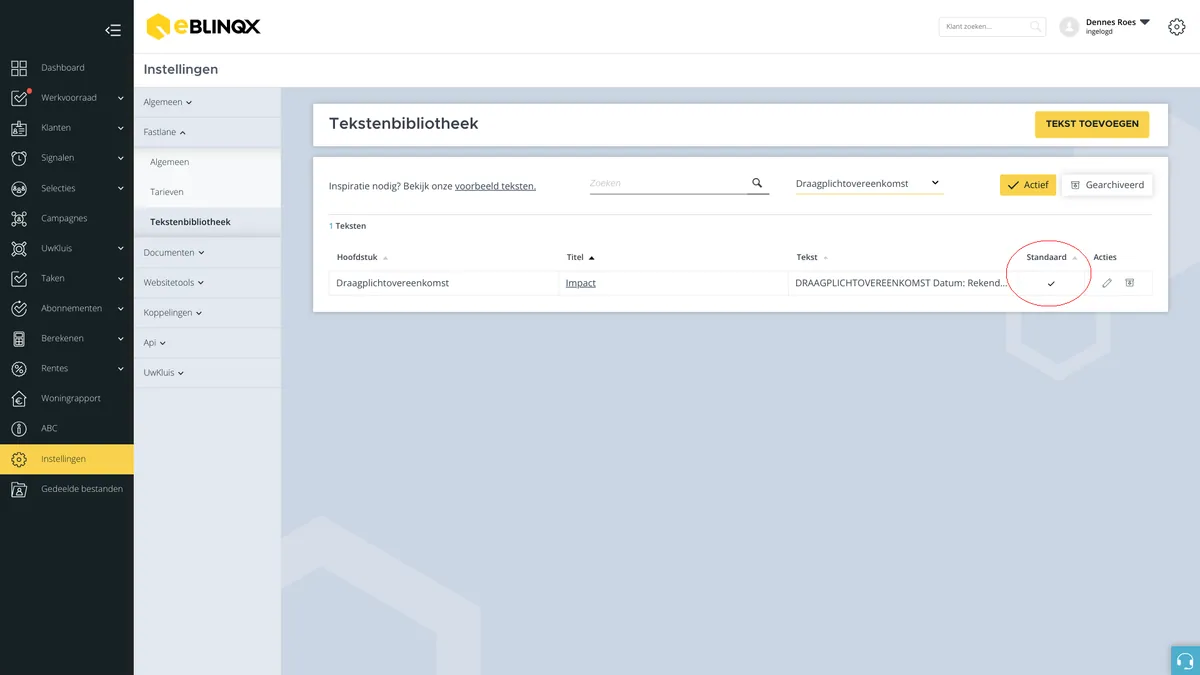
Task: Click the Gedeelde bestanden folder icon
Action: [19, 489]
